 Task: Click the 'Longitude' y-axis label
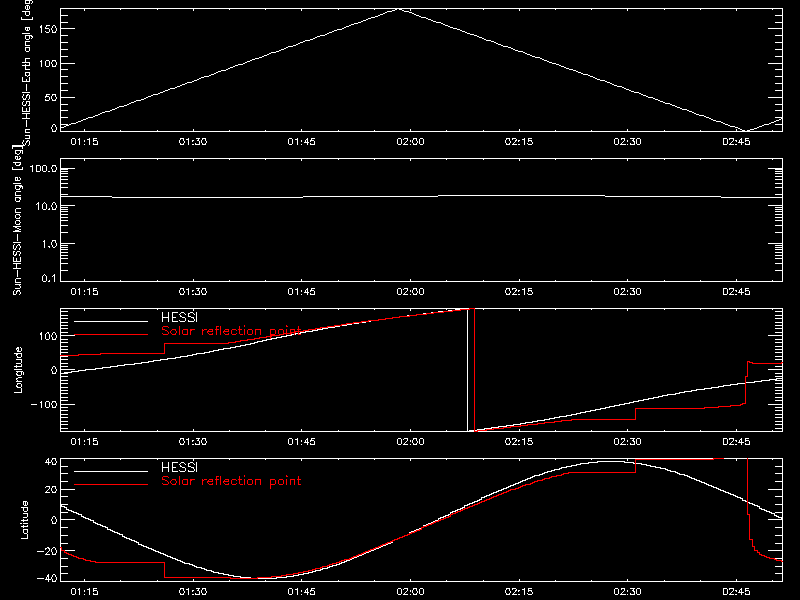tap(18, 370)
